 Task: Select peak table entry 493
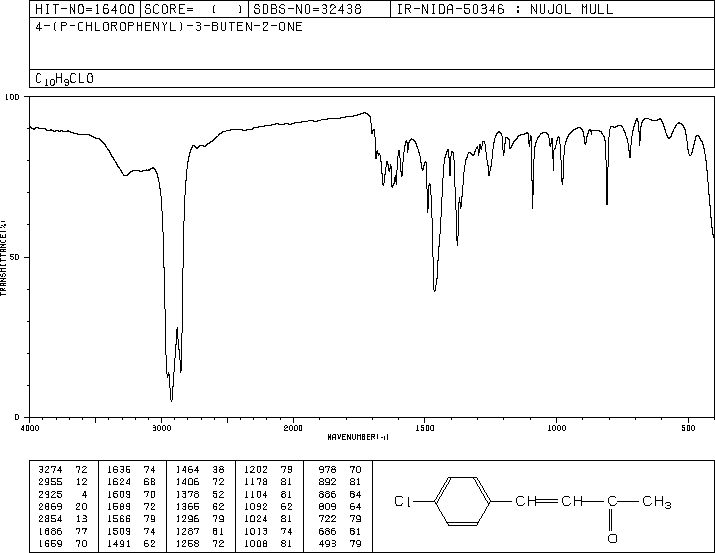[327, 543]
